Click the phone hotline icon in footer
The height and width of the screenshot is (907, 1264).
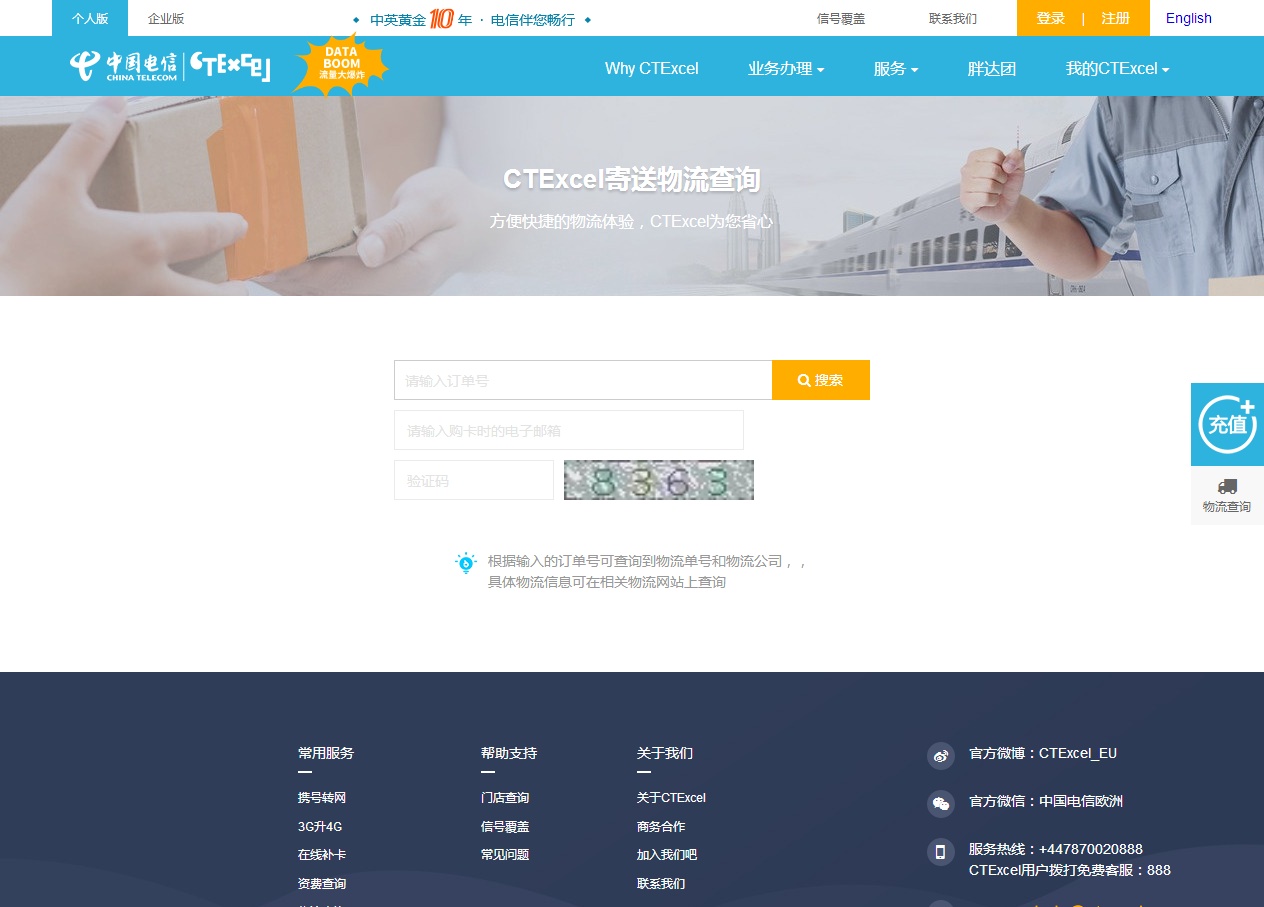pyautogui.click(x=941, y=852)
